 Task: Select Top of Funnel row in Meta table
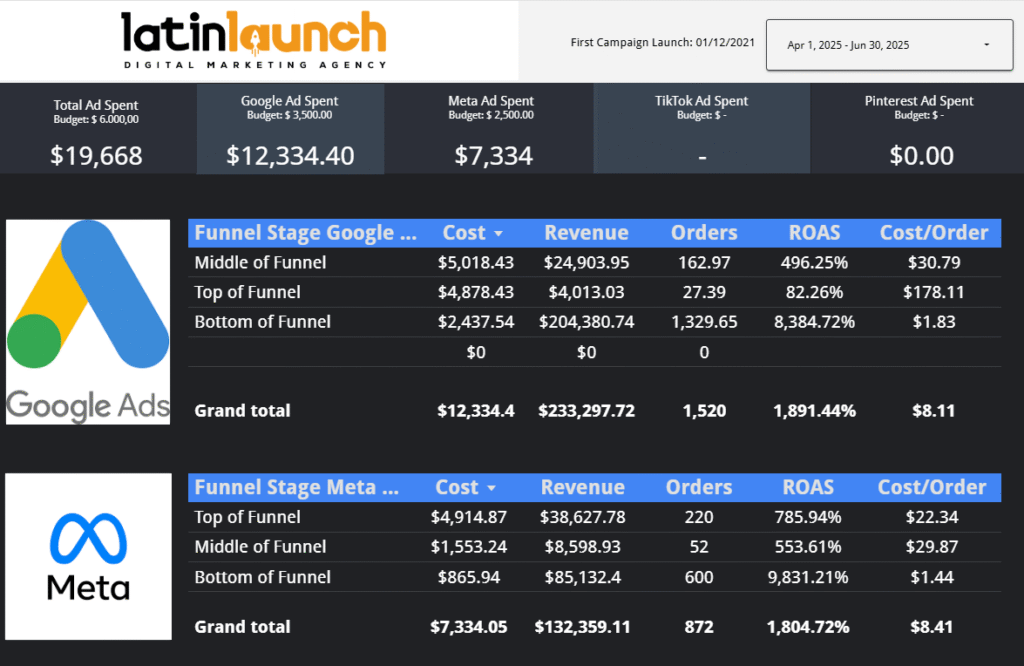tap(247, 517)
